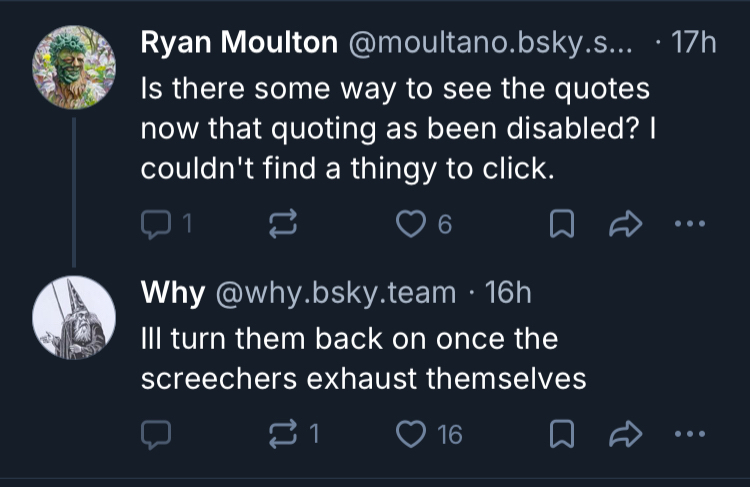Open Ryan Moulton's profile avatar

click(x=75, y=65)
